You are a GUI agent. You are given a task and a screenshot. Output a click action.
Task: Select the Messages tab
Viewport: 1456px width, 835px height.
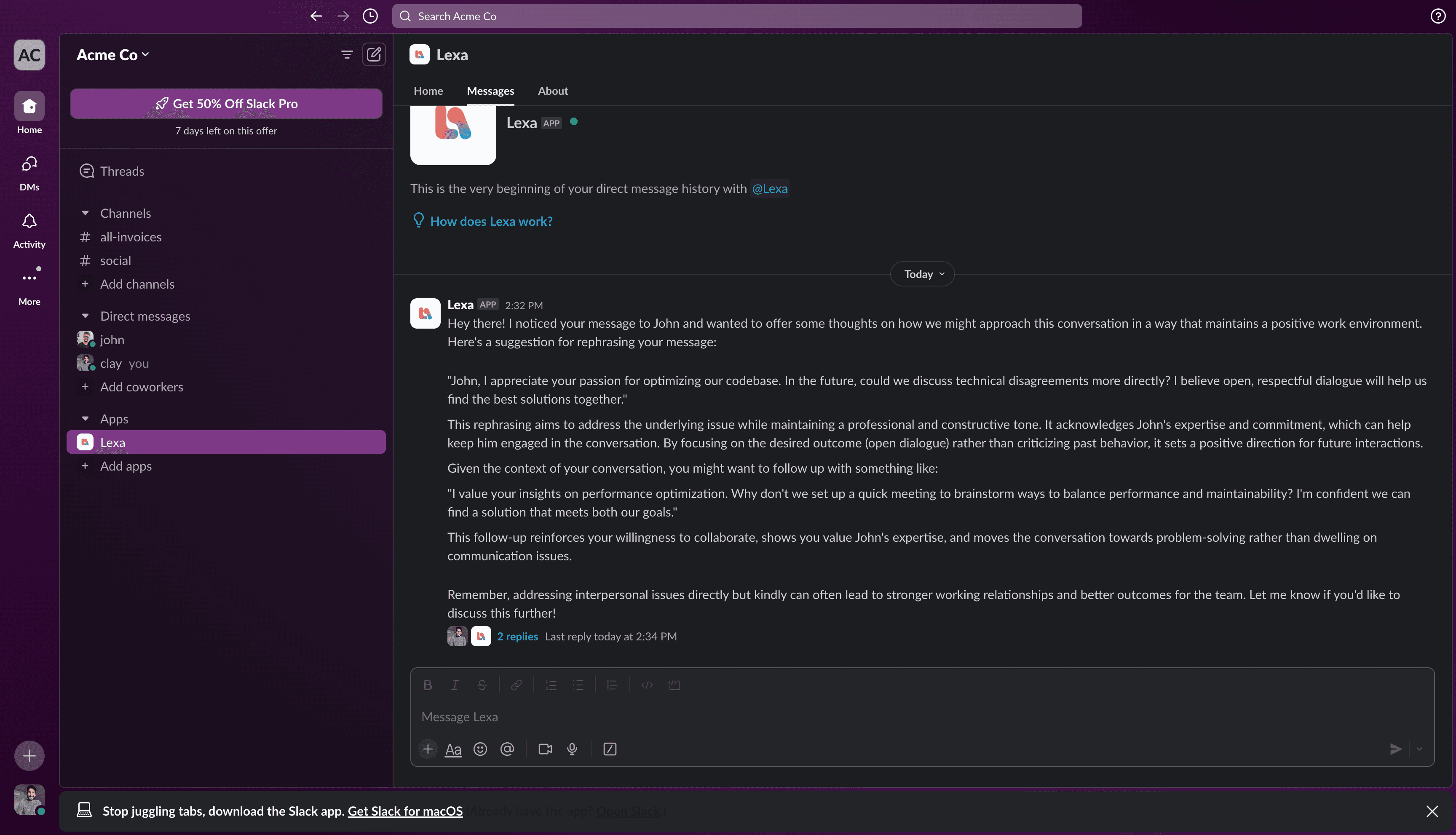490,91
